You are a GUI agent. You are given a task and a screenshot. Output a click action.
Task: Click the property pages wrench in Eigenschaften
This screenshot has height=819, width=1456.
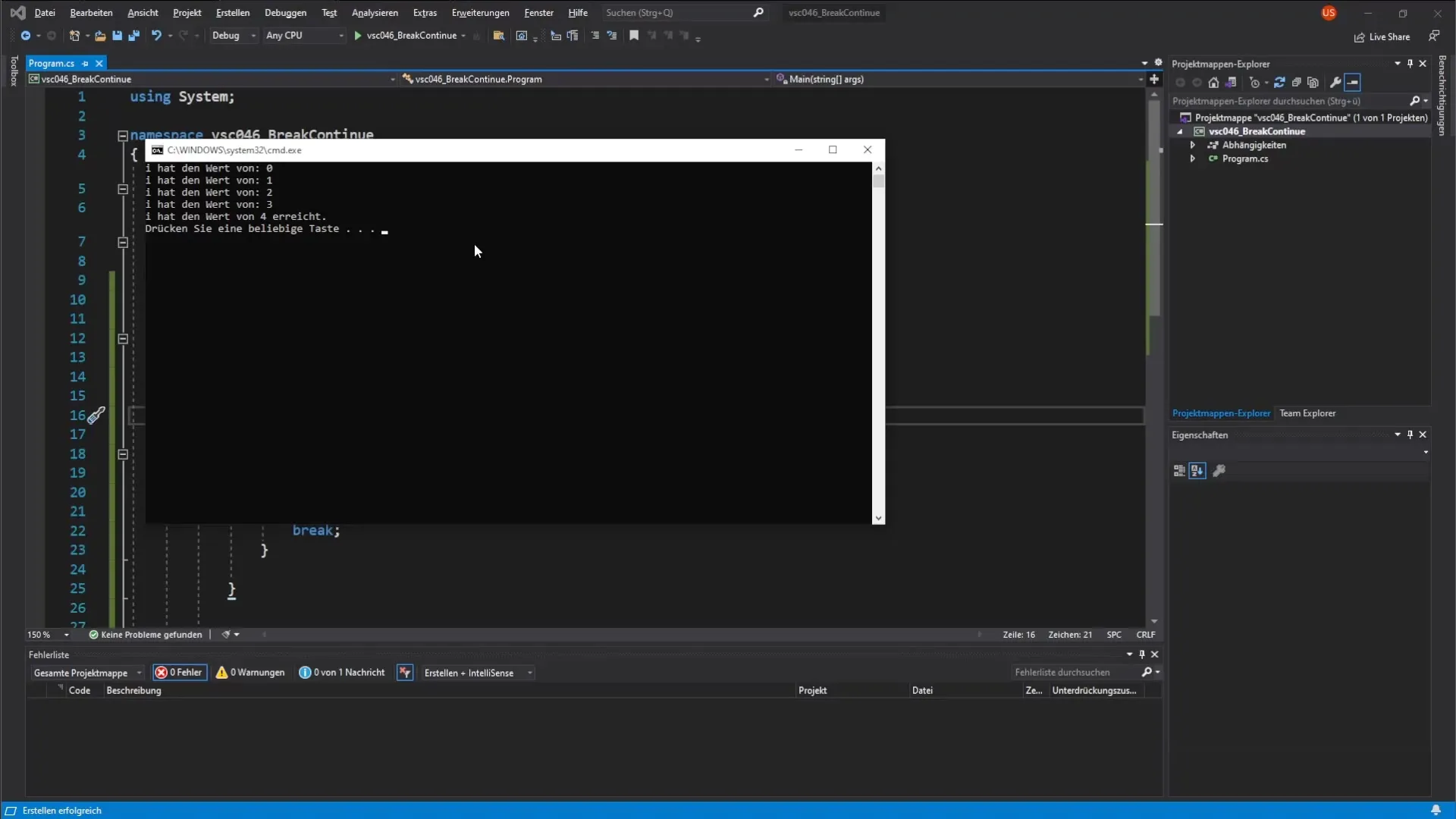pyautogui.click(x=1219, y=471)
